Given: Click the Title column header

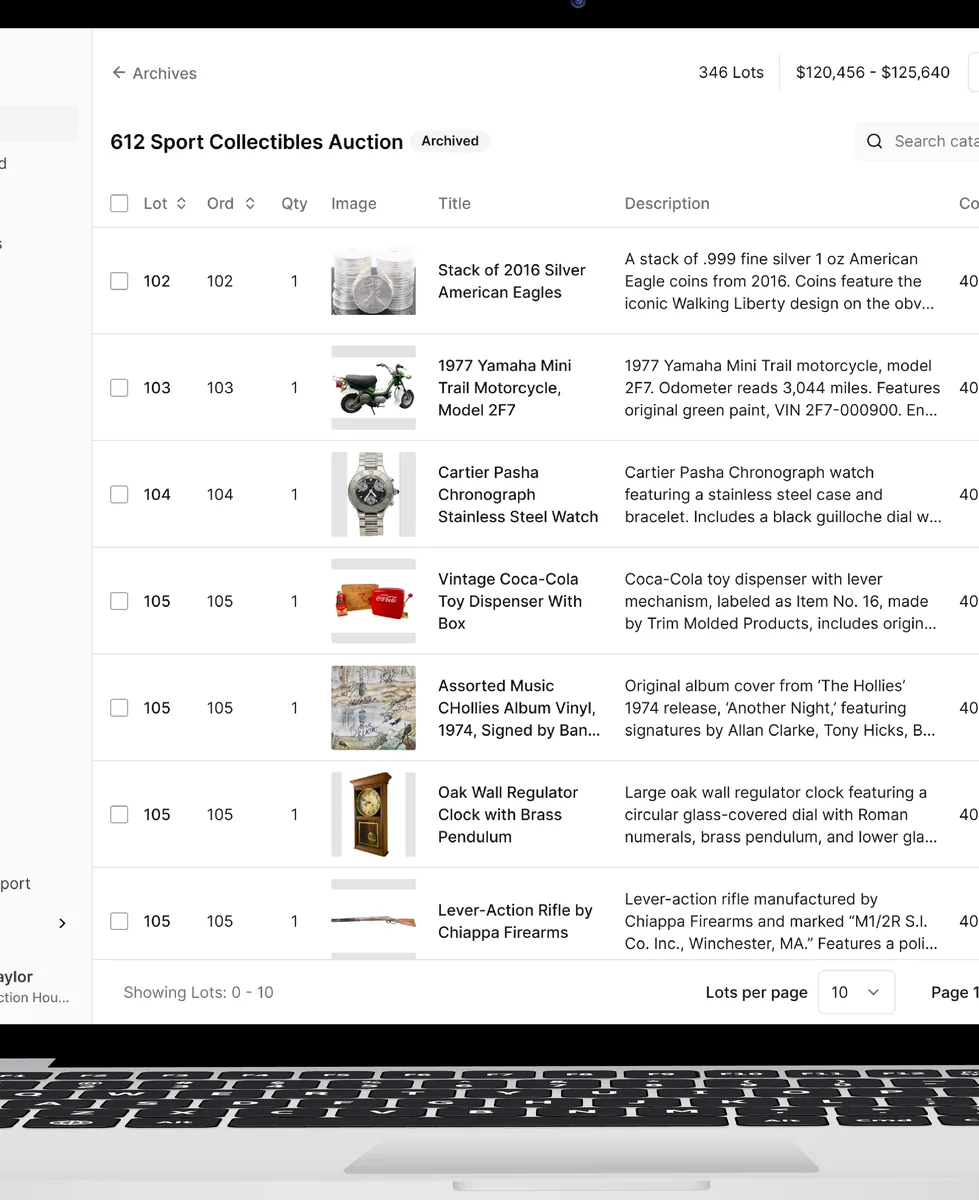Looking at the screenshot, I should click(x=454, y=203).
